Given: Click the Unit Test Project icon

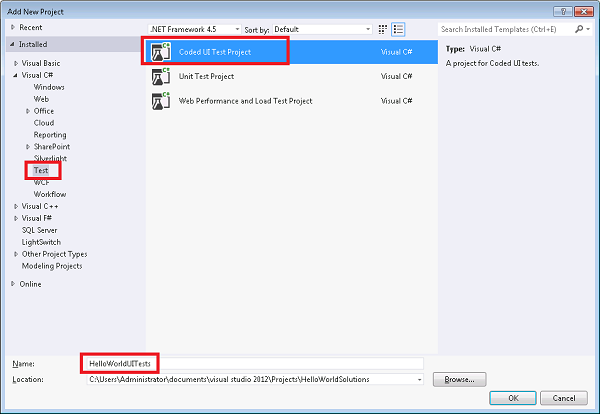Looking at the screenshot, I should 159,76.
